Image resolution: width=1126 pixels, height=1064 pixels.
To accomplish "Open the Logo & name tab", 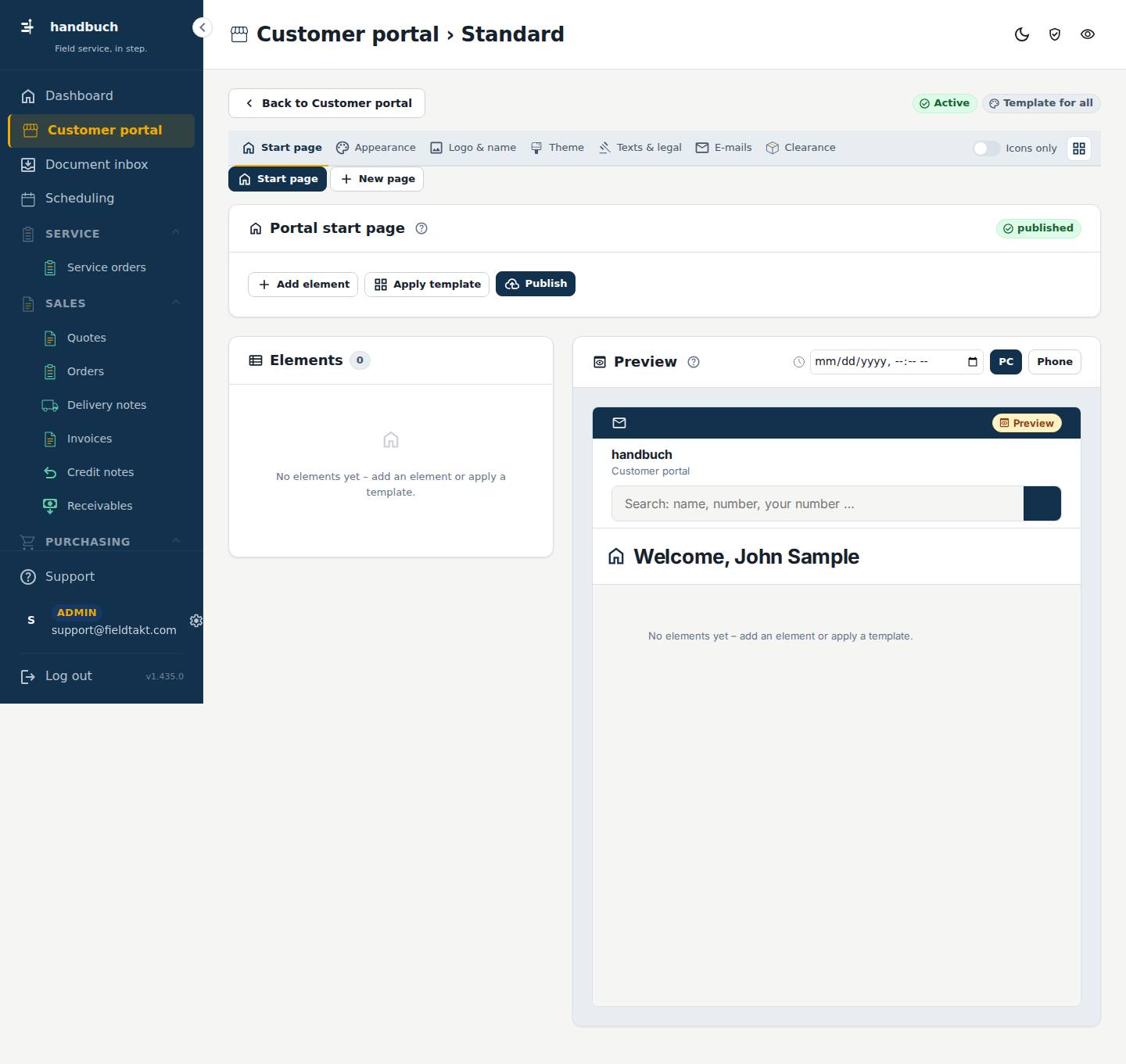I will pyautogui.click(x=473, y=148).
